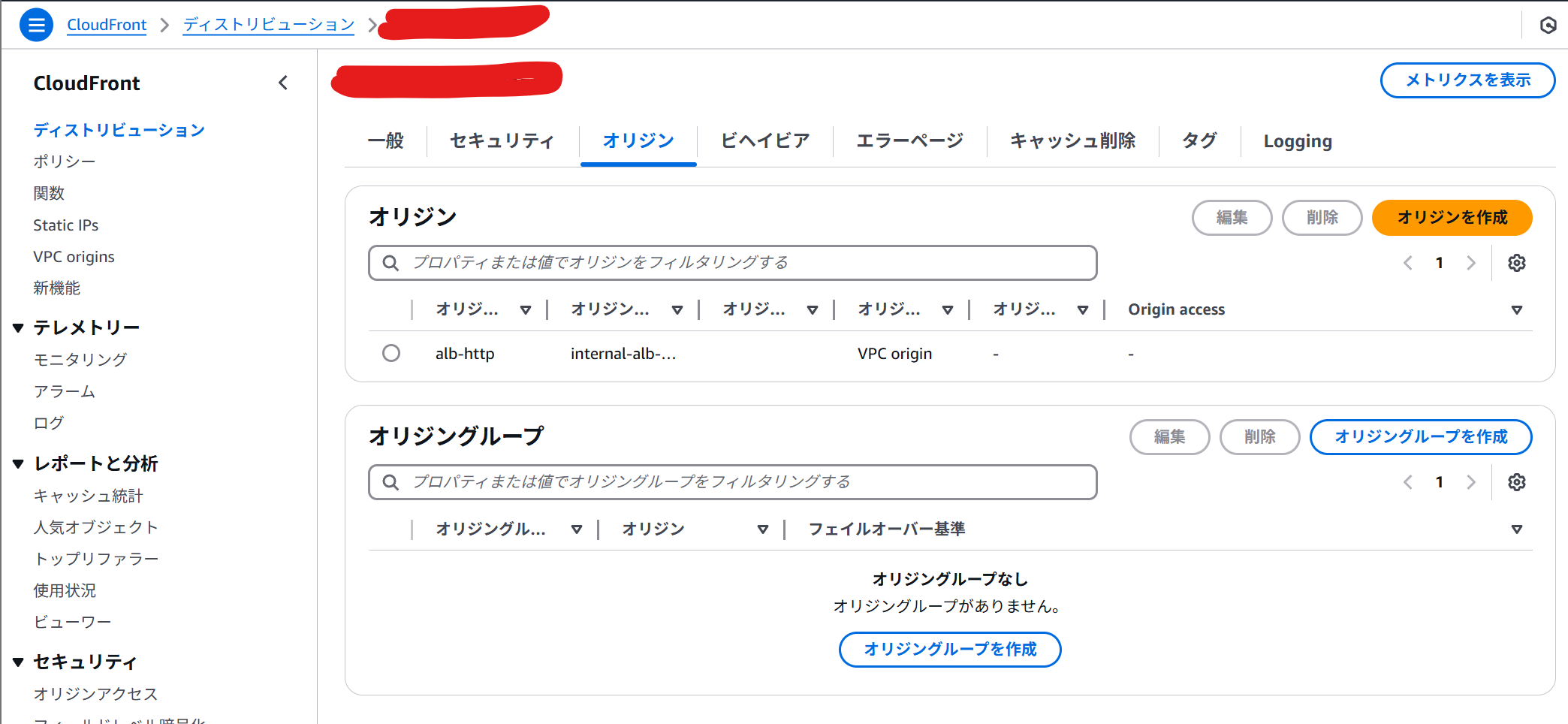Focus the origins filter search field
Viewport: 1568px width, 724px height.
732,263
